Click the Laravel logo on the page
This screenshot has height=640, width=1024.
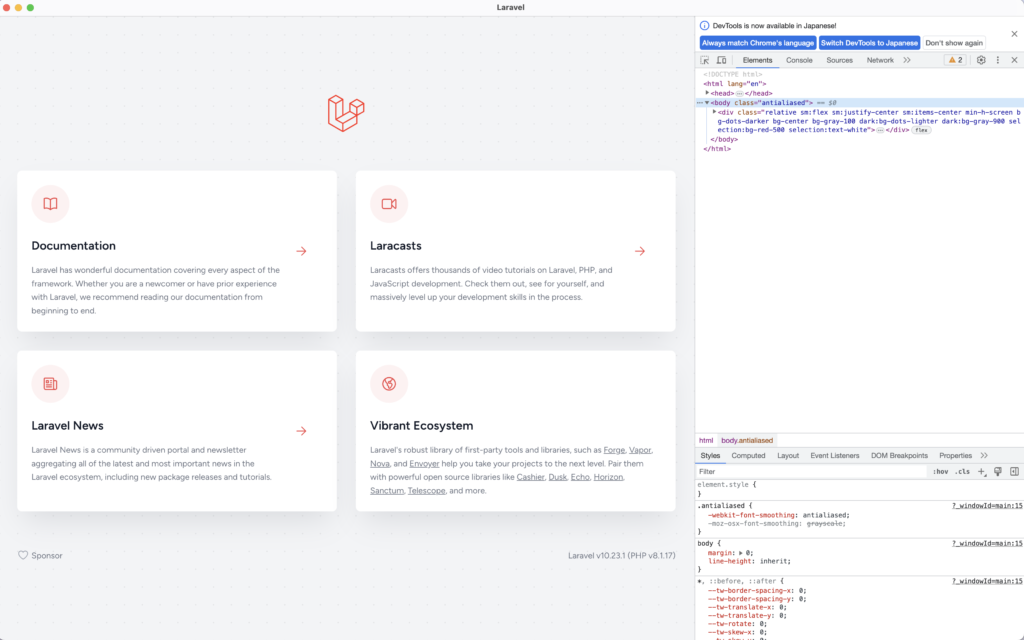[x=346, y=113]
